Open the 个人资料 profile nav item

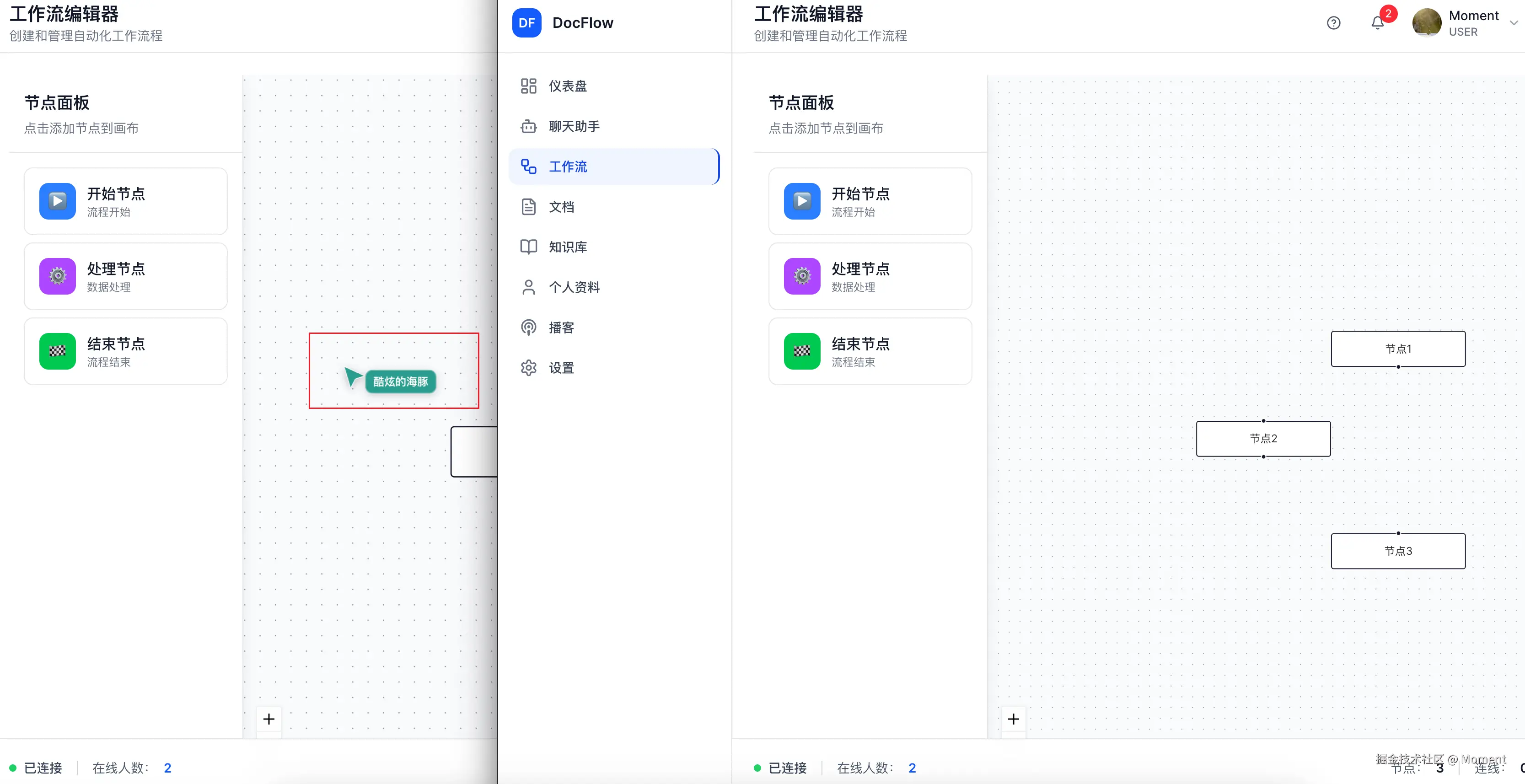574,287
